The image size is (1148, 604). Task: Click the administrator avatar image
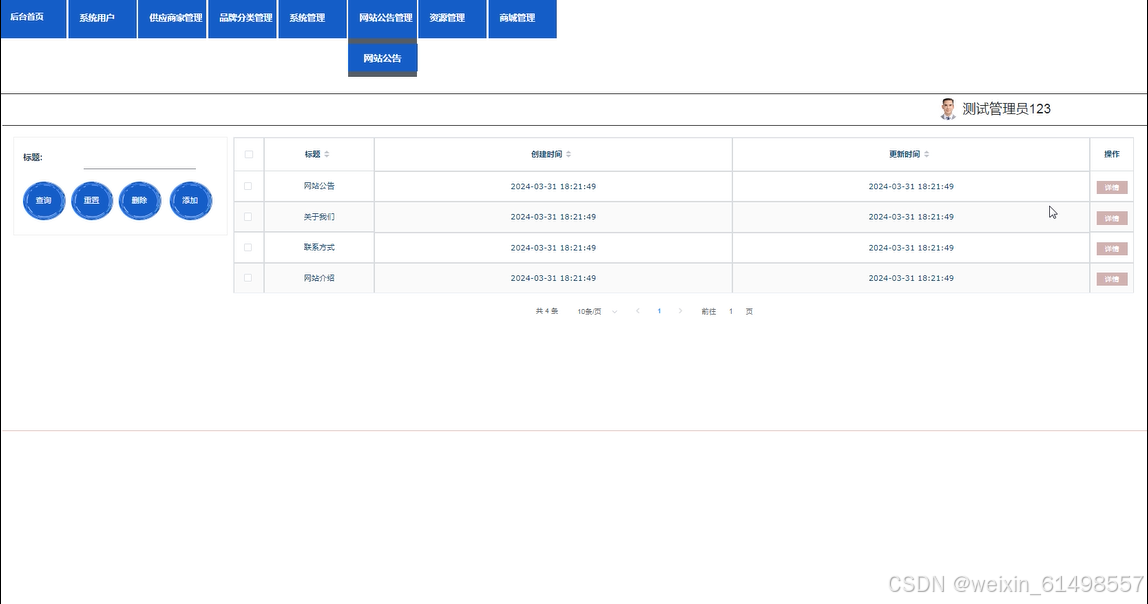pos(947,109)
